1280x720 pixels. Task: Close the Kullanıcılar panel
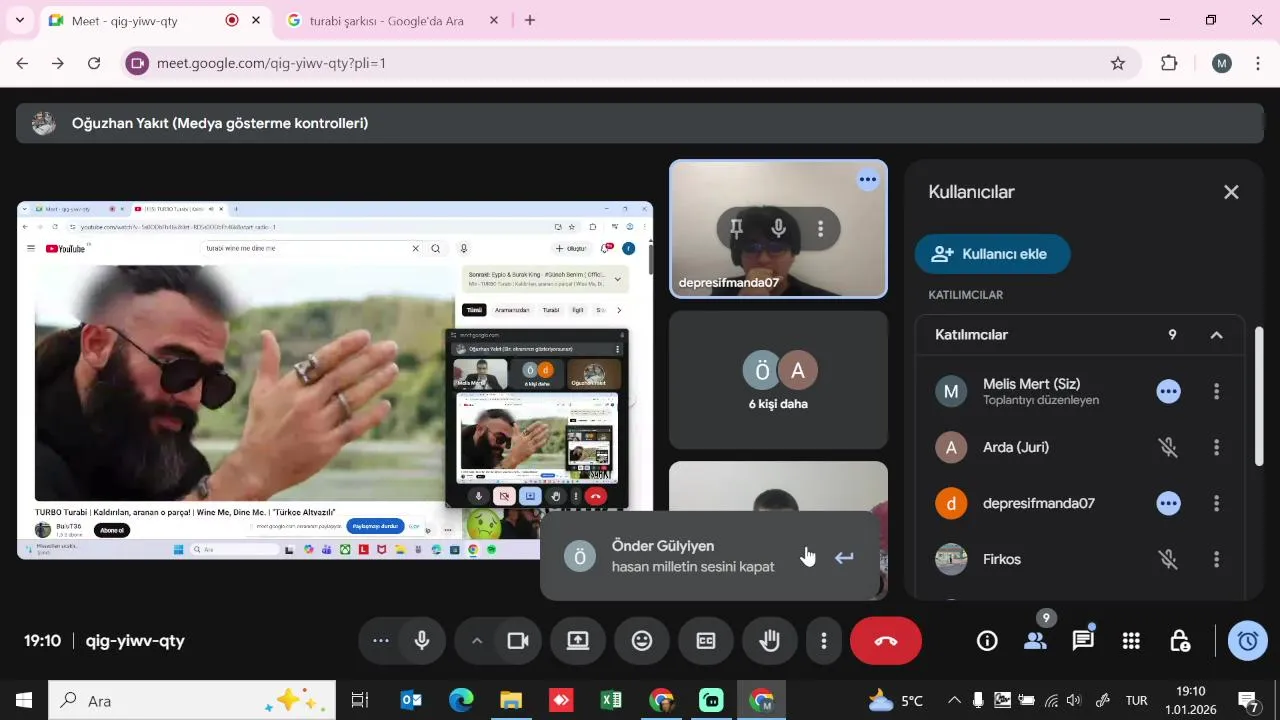(1231, 192)
